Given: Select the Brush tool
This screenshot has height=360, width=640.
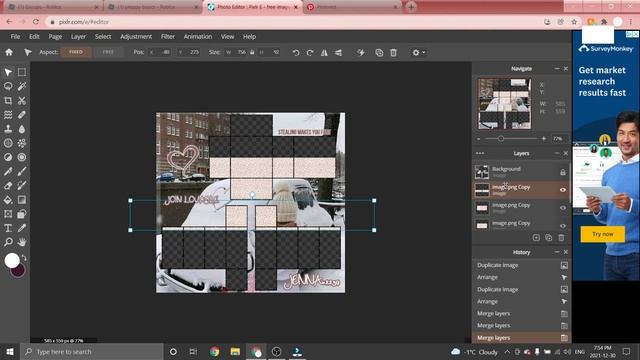Looking at the screenshot, I should pyautogui.click(x=22, y=171).
